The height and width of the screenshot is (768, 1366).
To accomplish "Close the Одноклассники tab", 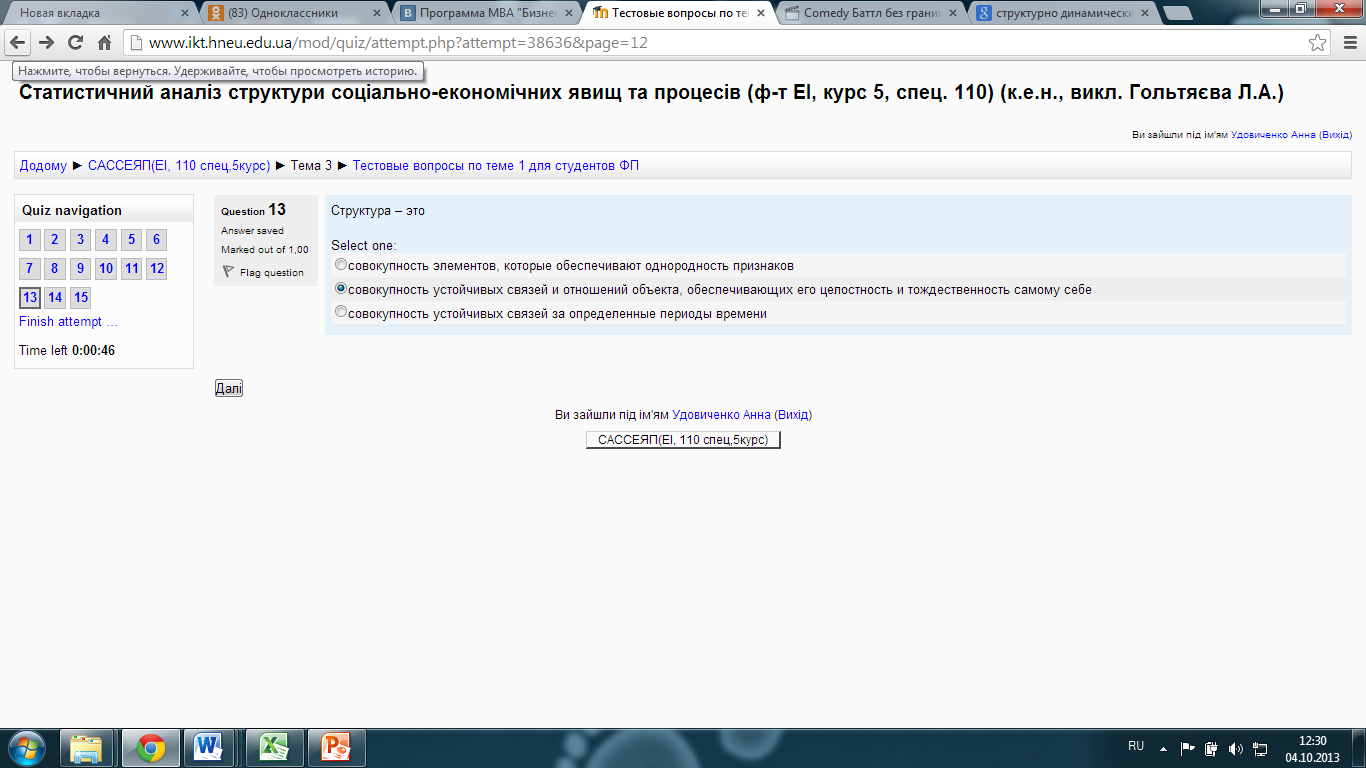I will [x=379, y=13].
